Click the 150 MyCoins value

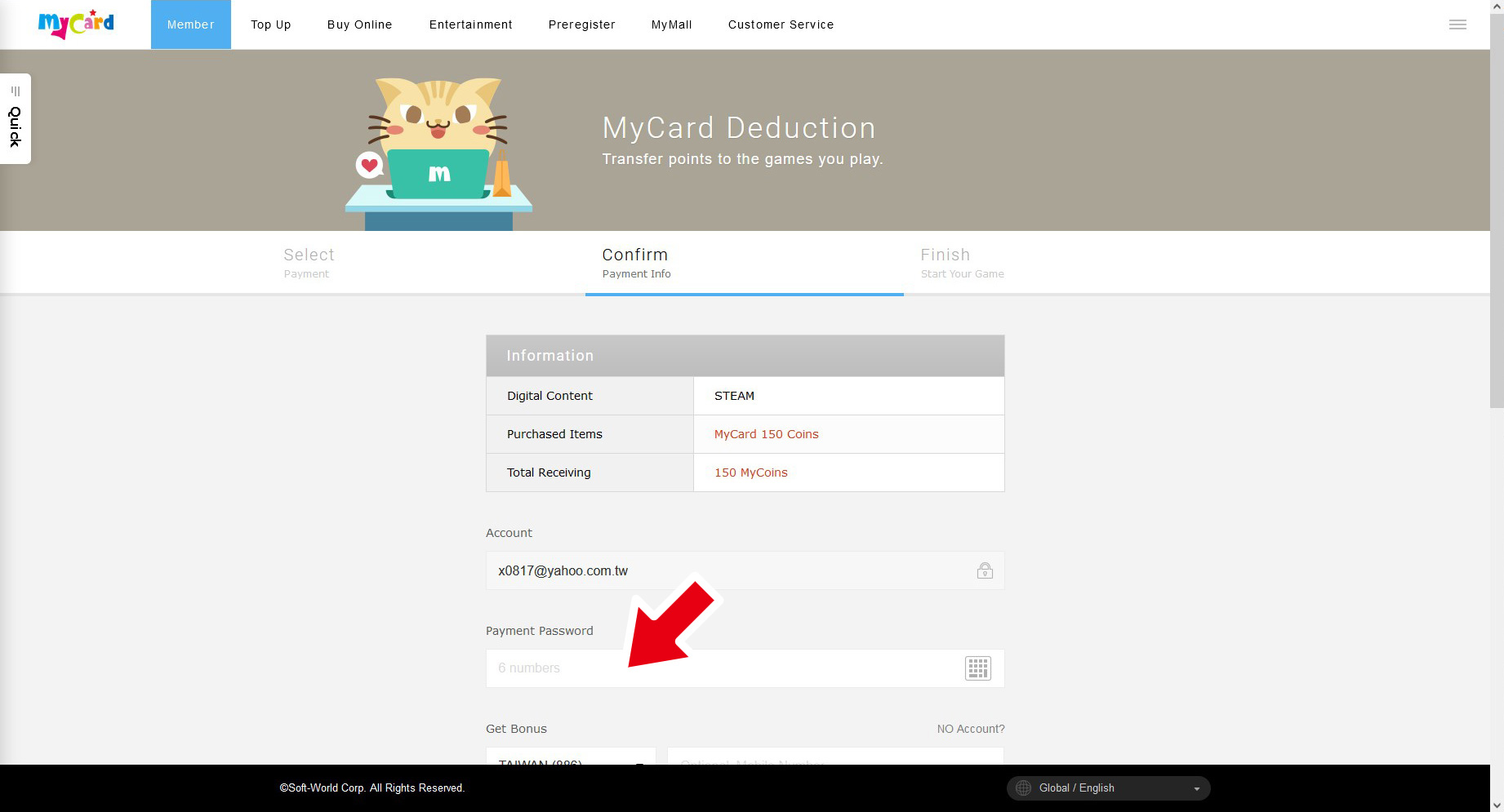(x=751, y=473)
